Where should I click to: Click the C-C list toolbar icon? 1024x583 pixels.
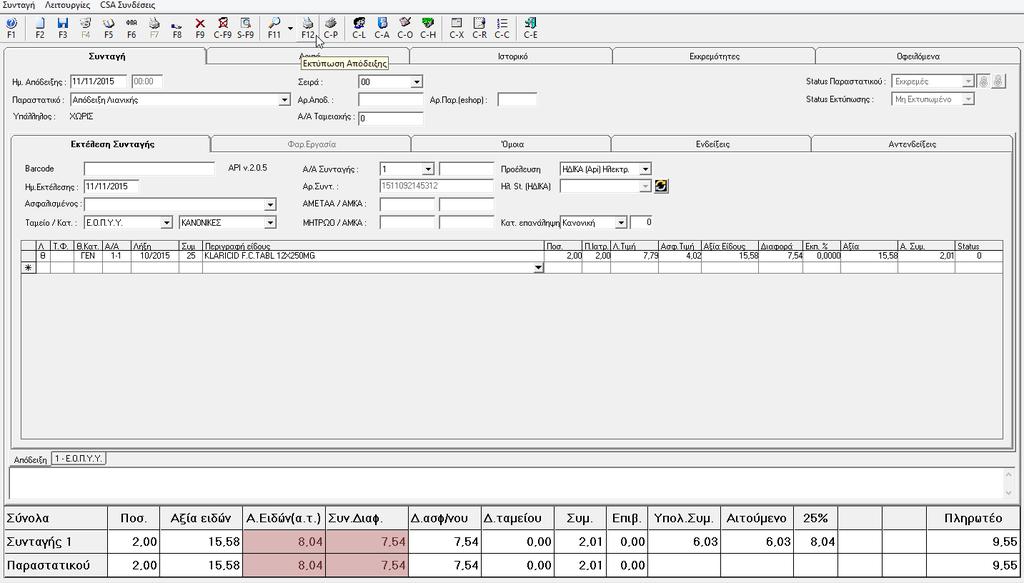[x=502, y=28]
